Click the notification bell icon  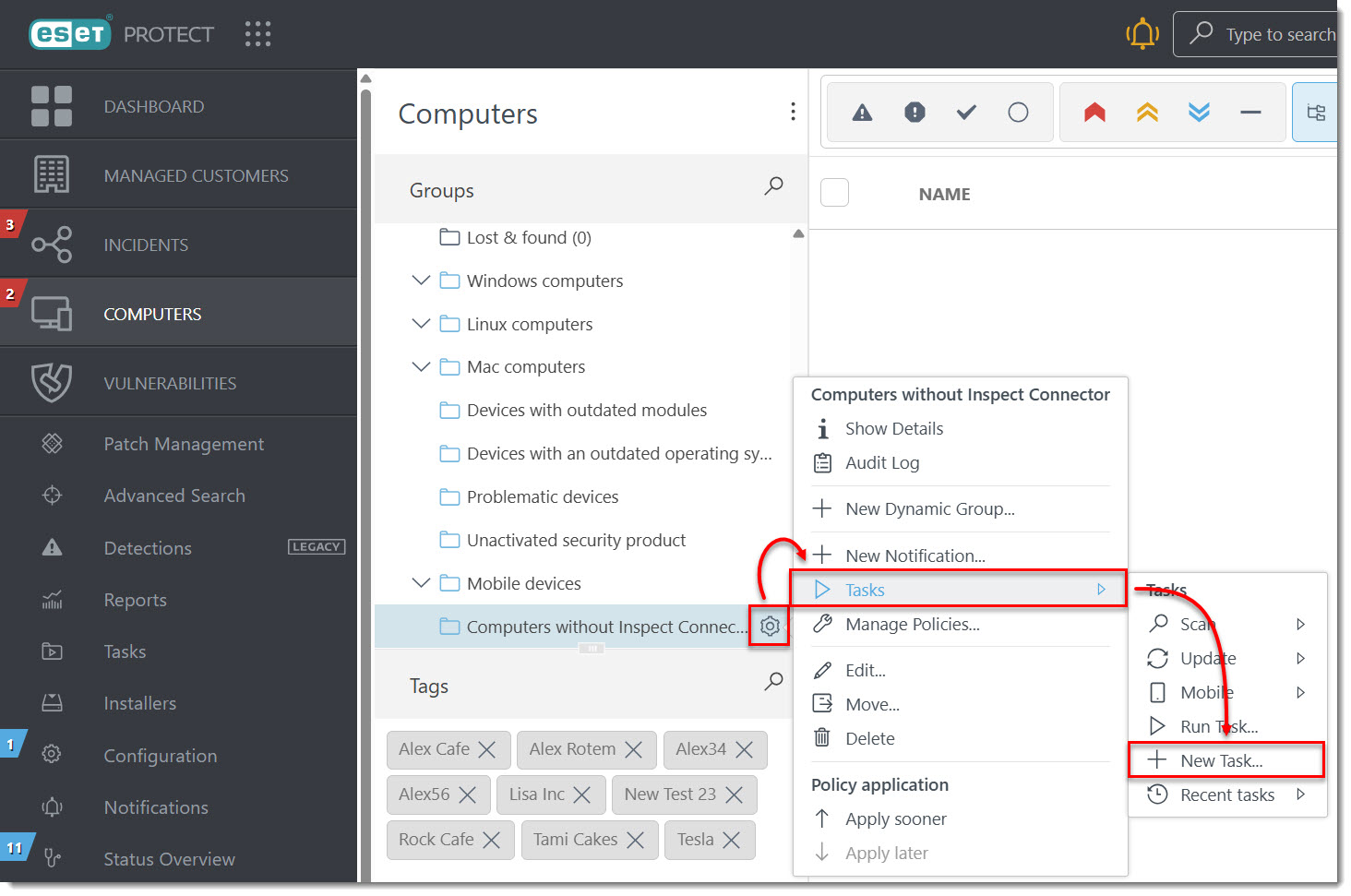1142,34
